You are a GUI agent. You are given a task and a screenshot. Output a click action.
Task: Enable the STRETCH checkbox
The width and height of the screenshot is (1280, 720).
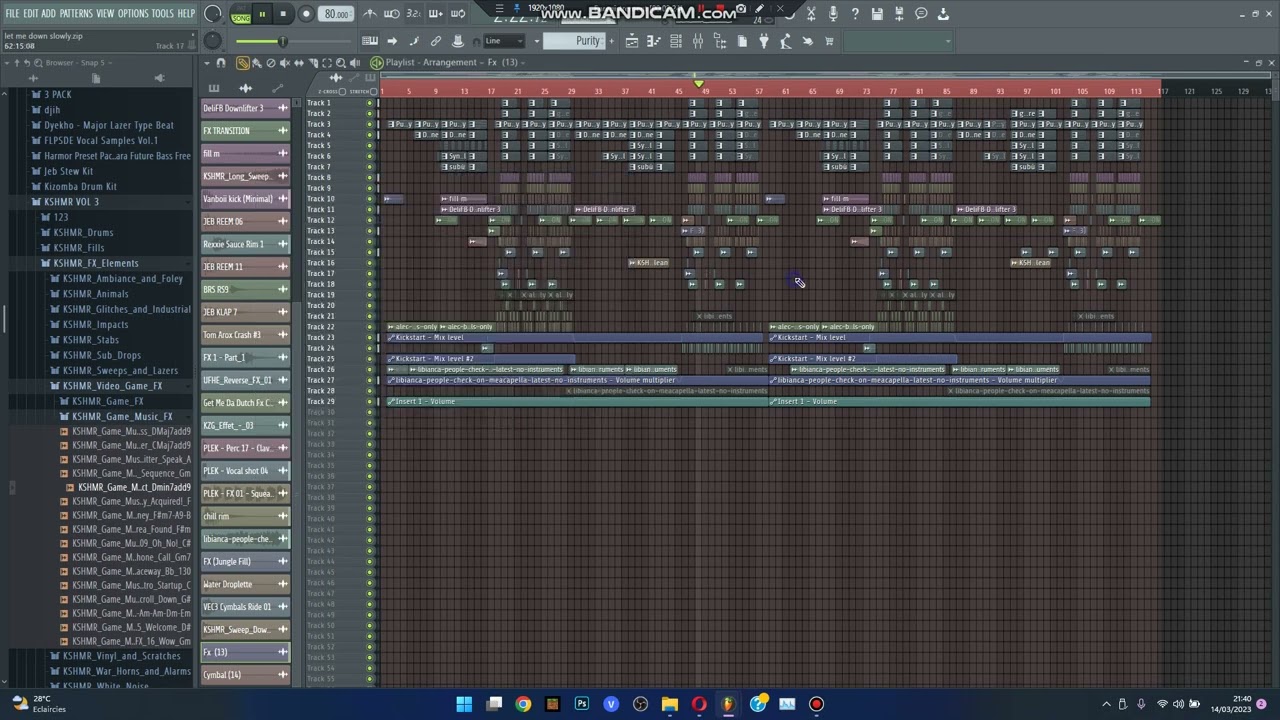[374, 92]
